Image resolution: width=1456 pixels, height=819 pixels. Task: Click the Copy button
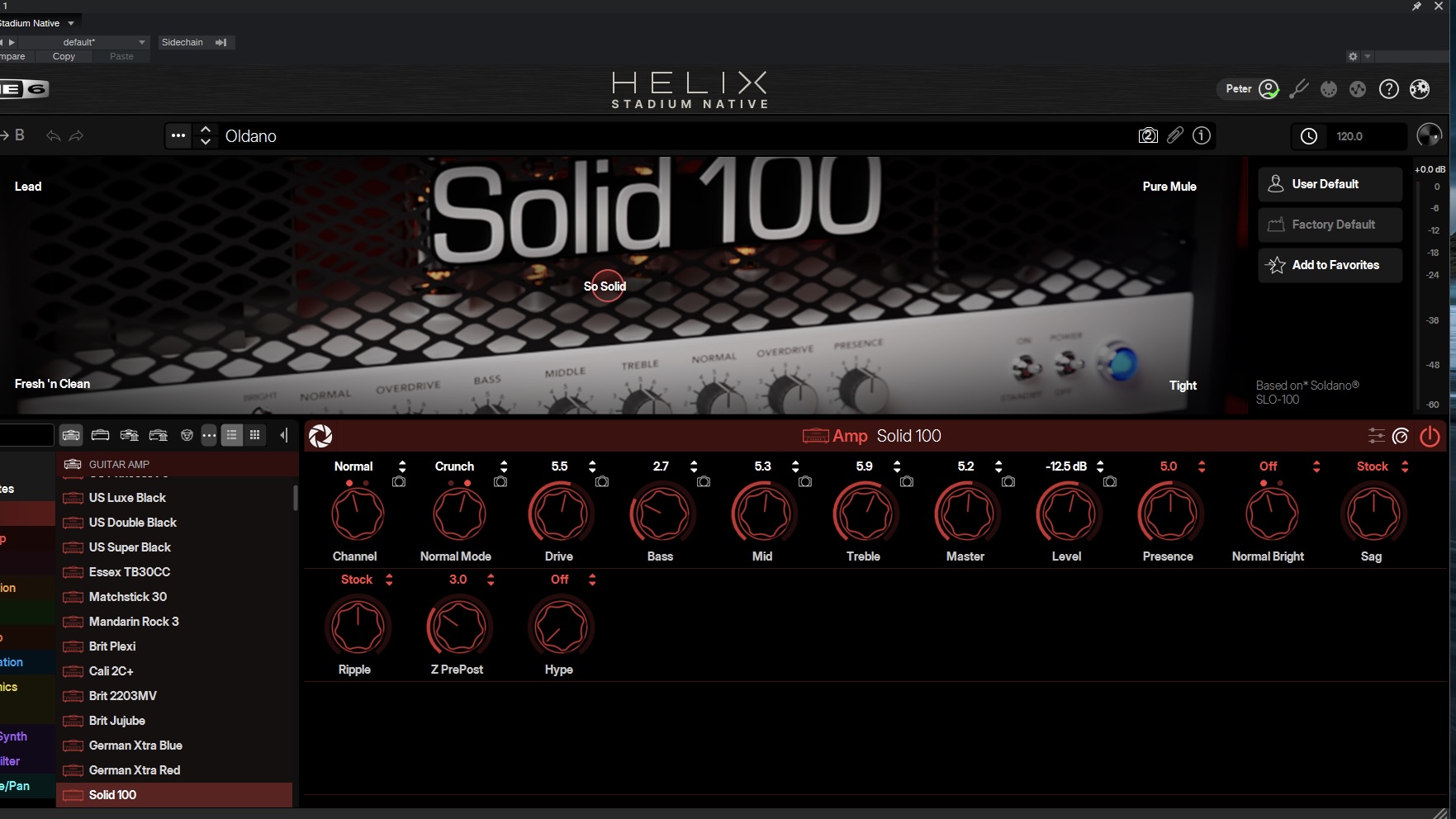64,57
